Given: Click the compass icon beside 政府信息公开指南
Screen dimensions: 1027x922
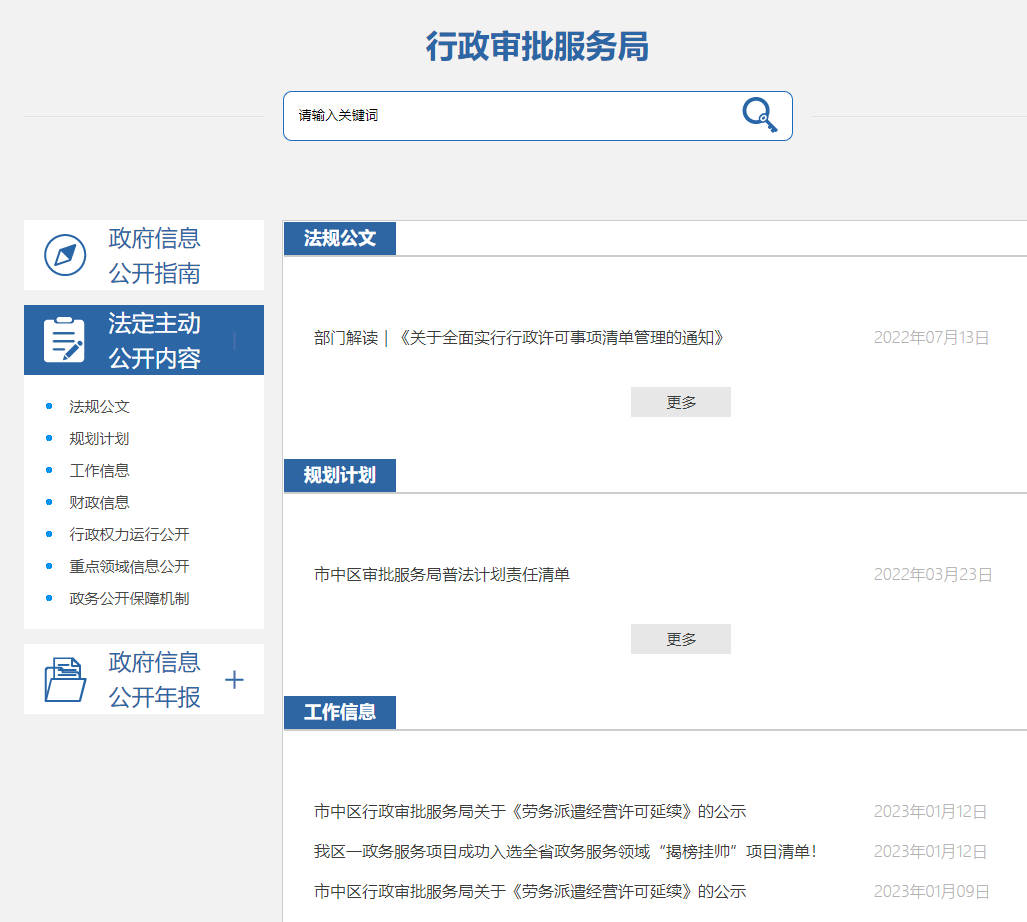Looking at the screenshot, I should 65,255.
